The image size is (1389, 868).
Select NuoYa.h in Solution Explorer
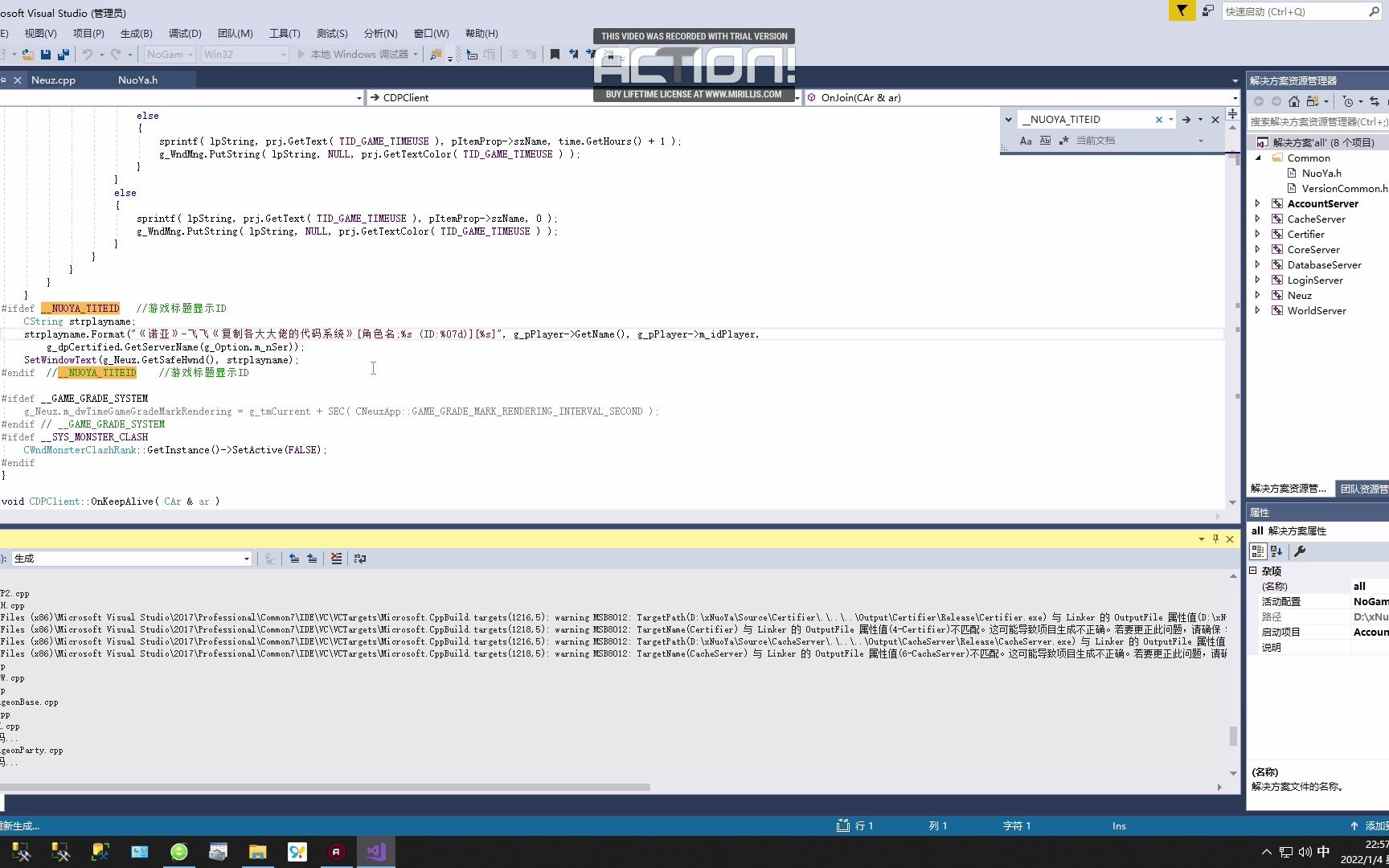pos(1321,174)
